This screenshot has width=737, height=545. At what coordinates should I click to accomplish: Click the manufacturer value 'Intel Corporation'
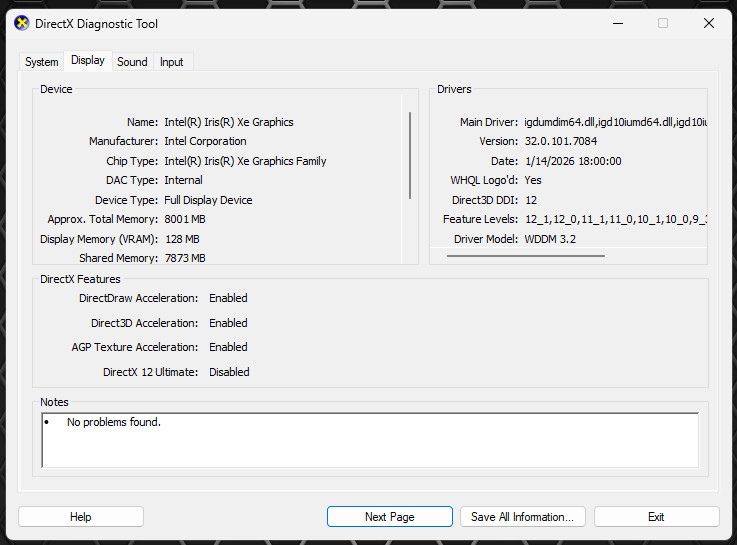205,141
